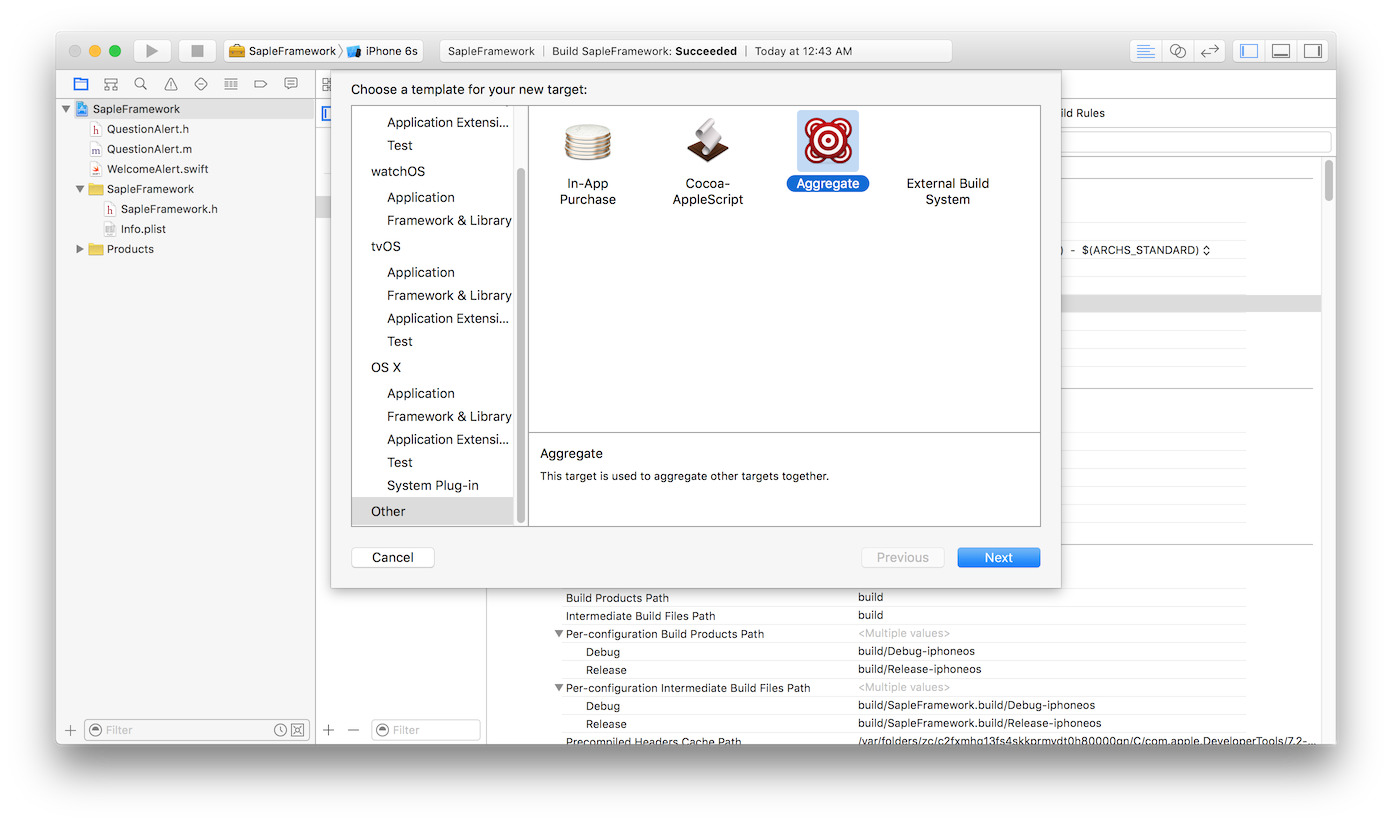This screenshot has width=1392, height=824.
Task: Select tvOS Application category
Action: tap(421, 272)
